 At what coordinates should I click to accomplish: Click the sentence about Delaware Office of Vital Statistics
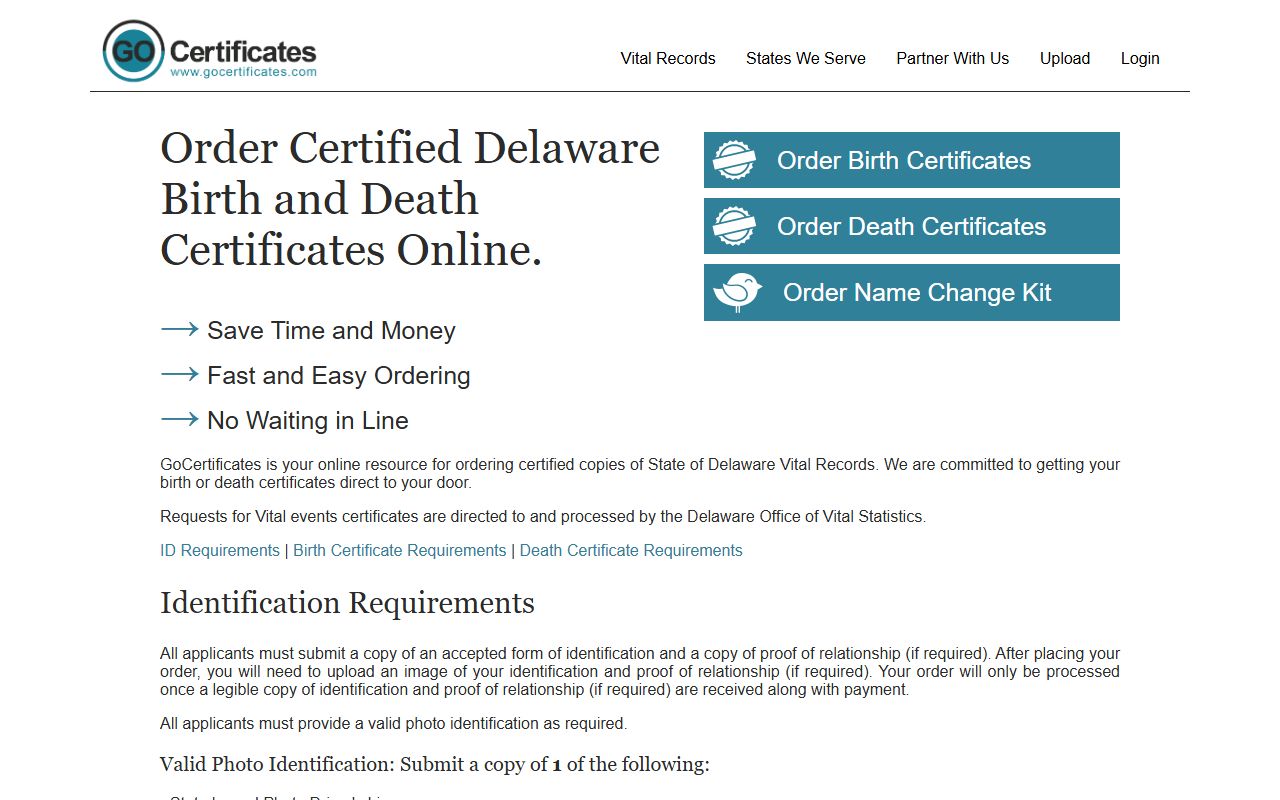pyautogui.click(x=543, y=517)
